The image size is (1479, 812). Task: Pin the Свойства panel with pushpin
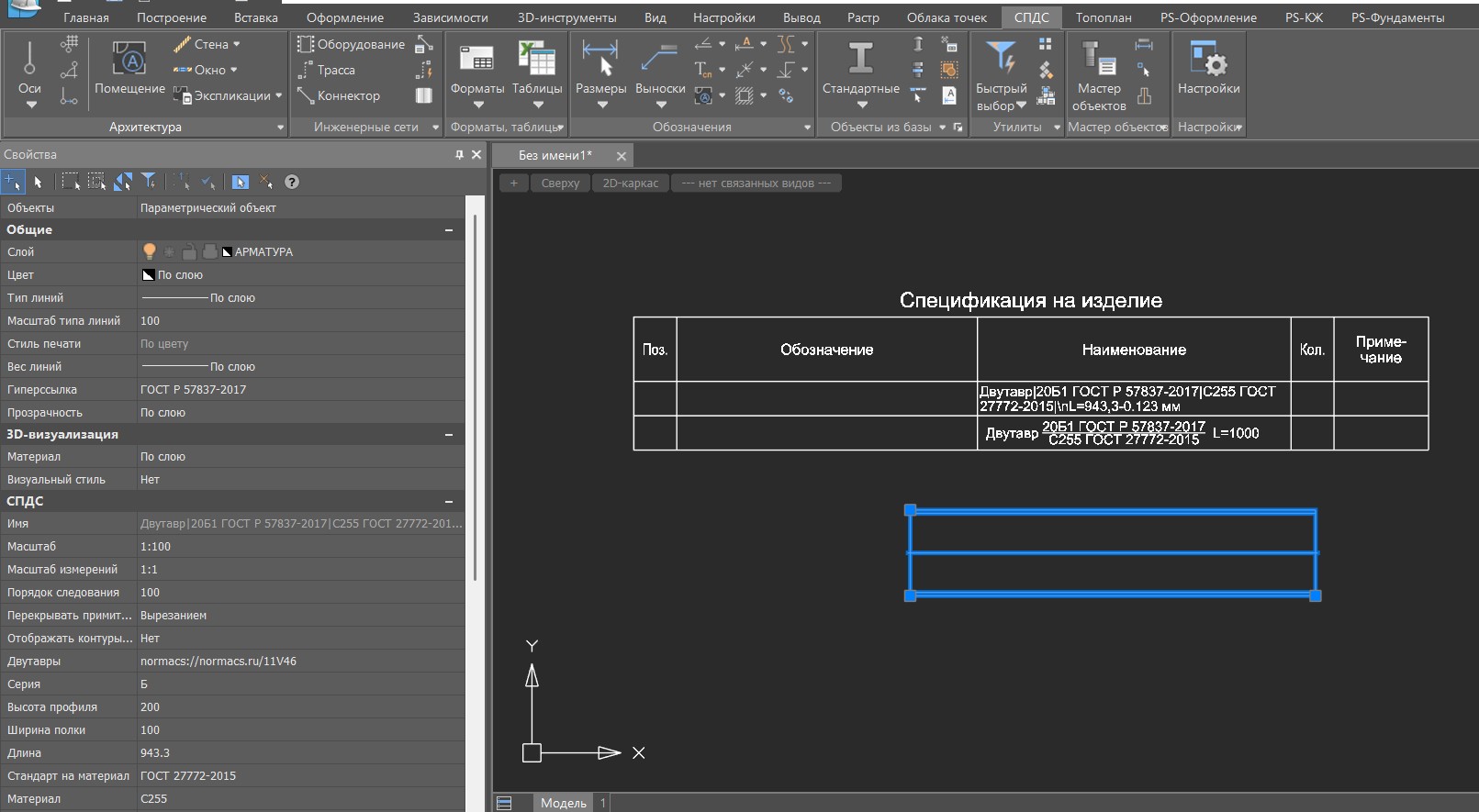click(459, 154)
